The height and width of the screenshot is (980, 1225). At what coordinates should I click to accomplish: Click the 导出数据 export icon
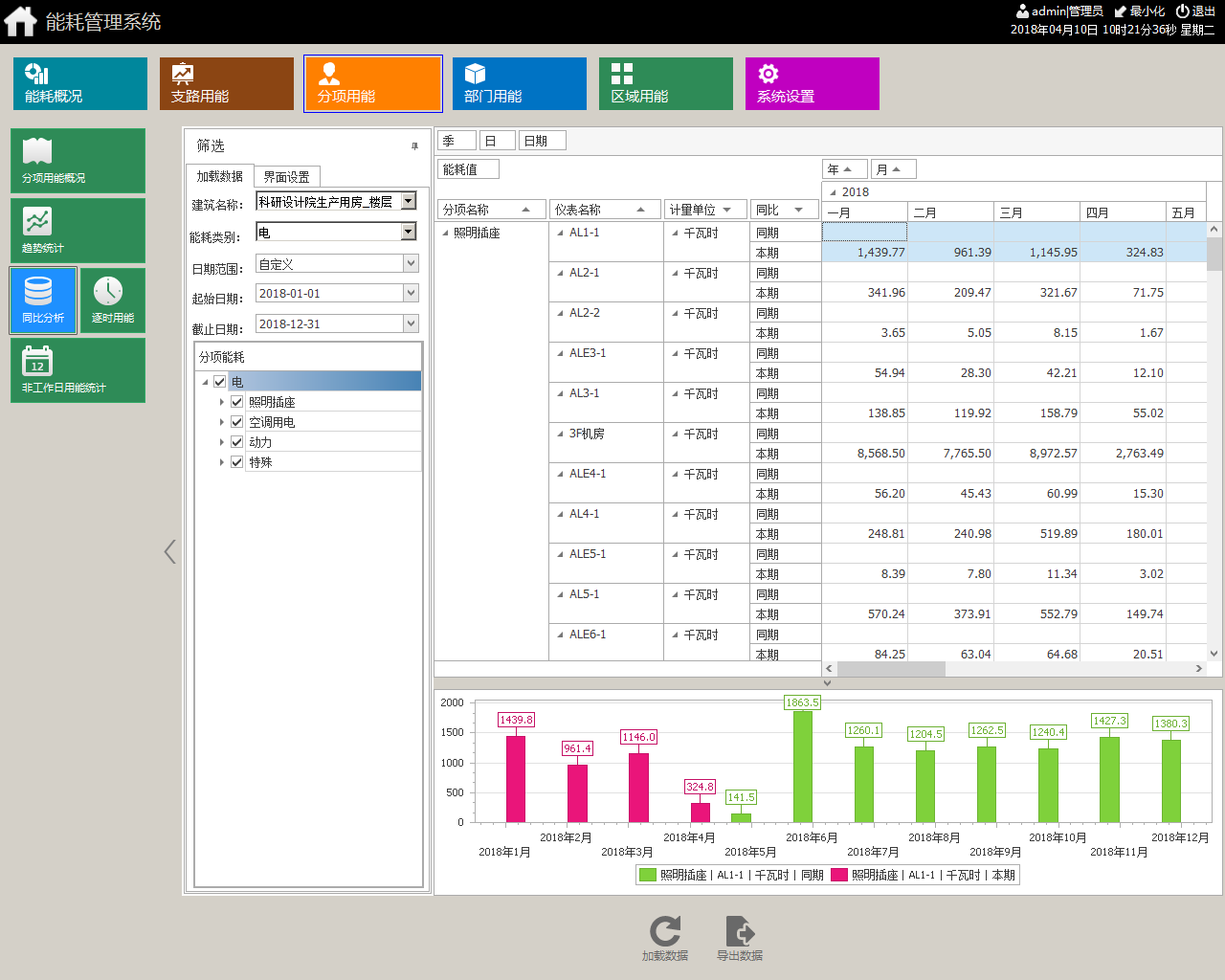[740, 938]
